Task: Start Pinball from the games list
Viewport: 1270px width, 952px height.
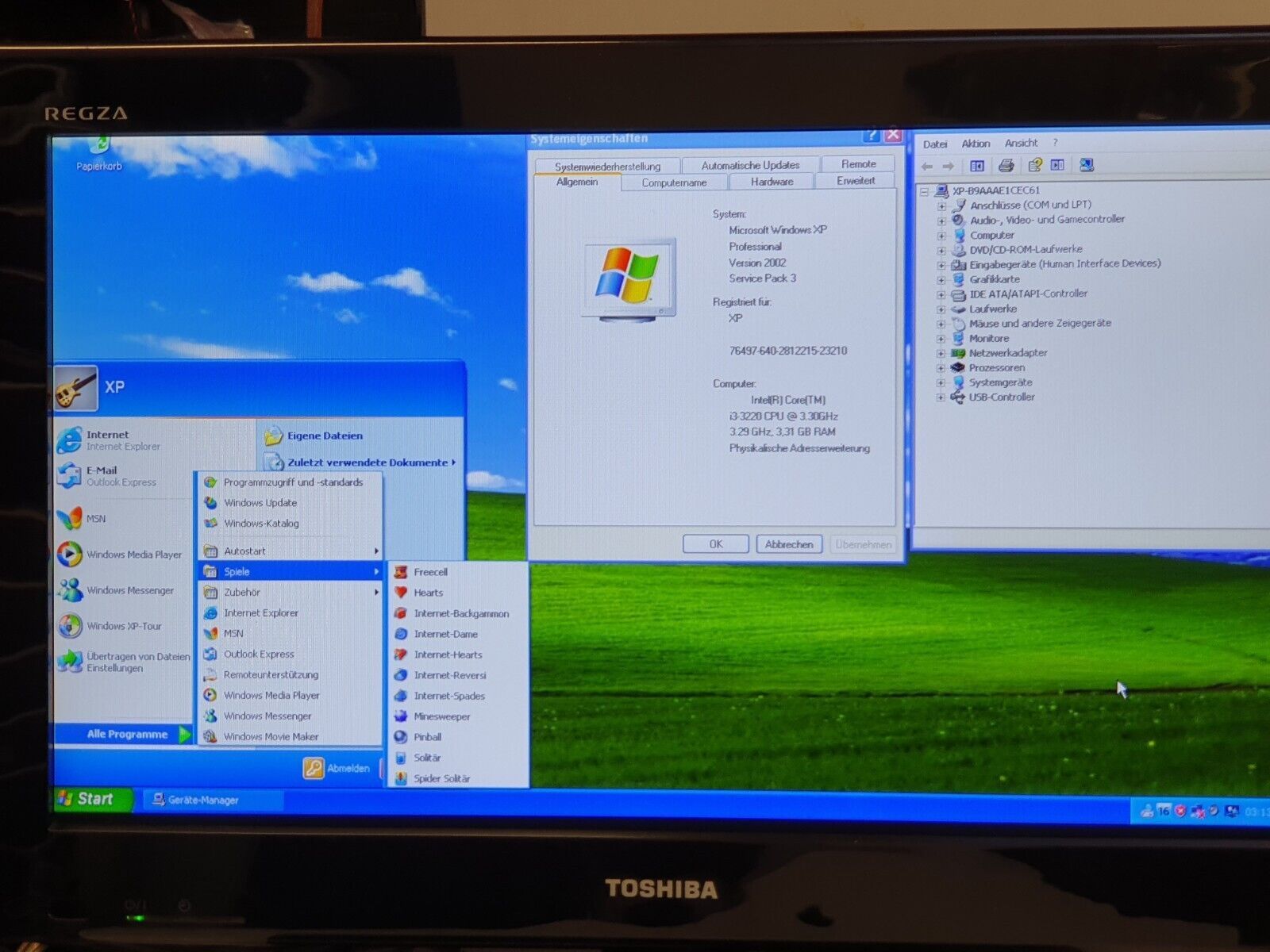Action: [427, 737]
